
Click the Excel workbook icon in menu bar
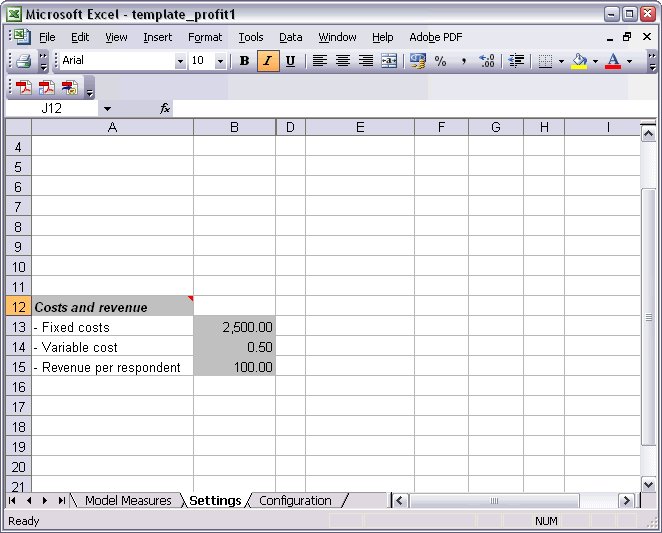click(x=21, y=37)
